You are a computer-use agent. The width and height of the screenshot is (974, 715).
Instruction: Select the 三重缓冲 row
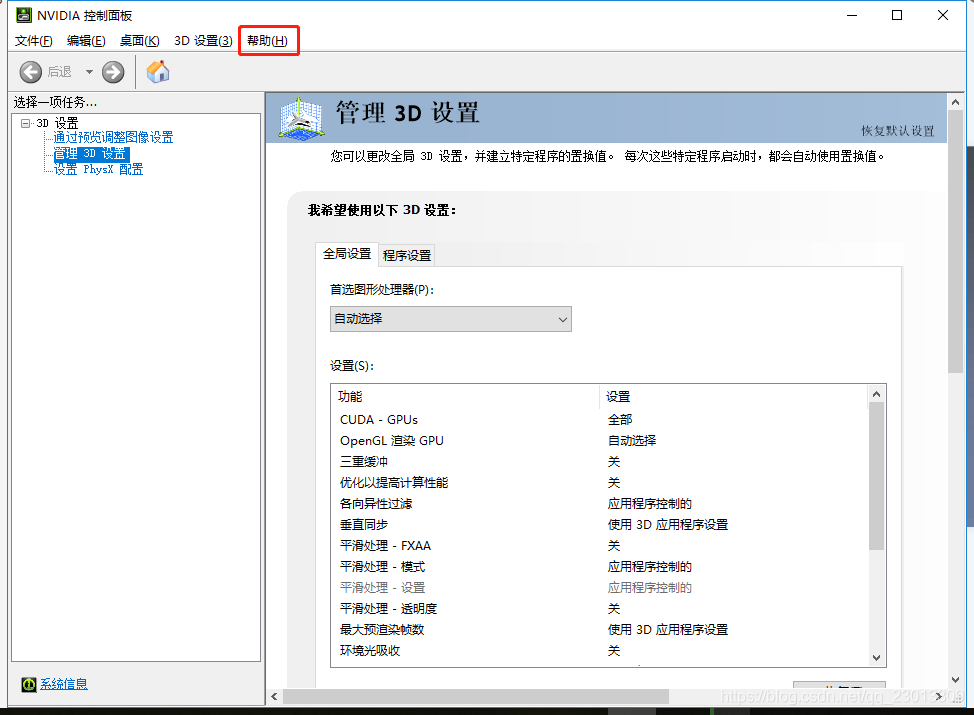pos(599,462)
